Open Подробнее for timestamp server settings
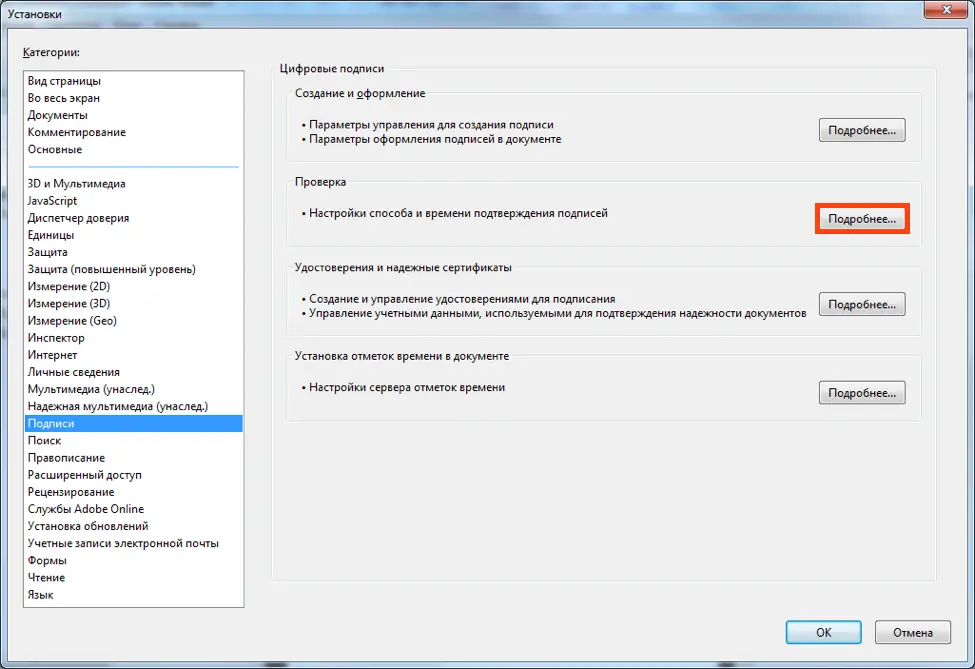 coord(862,392)
